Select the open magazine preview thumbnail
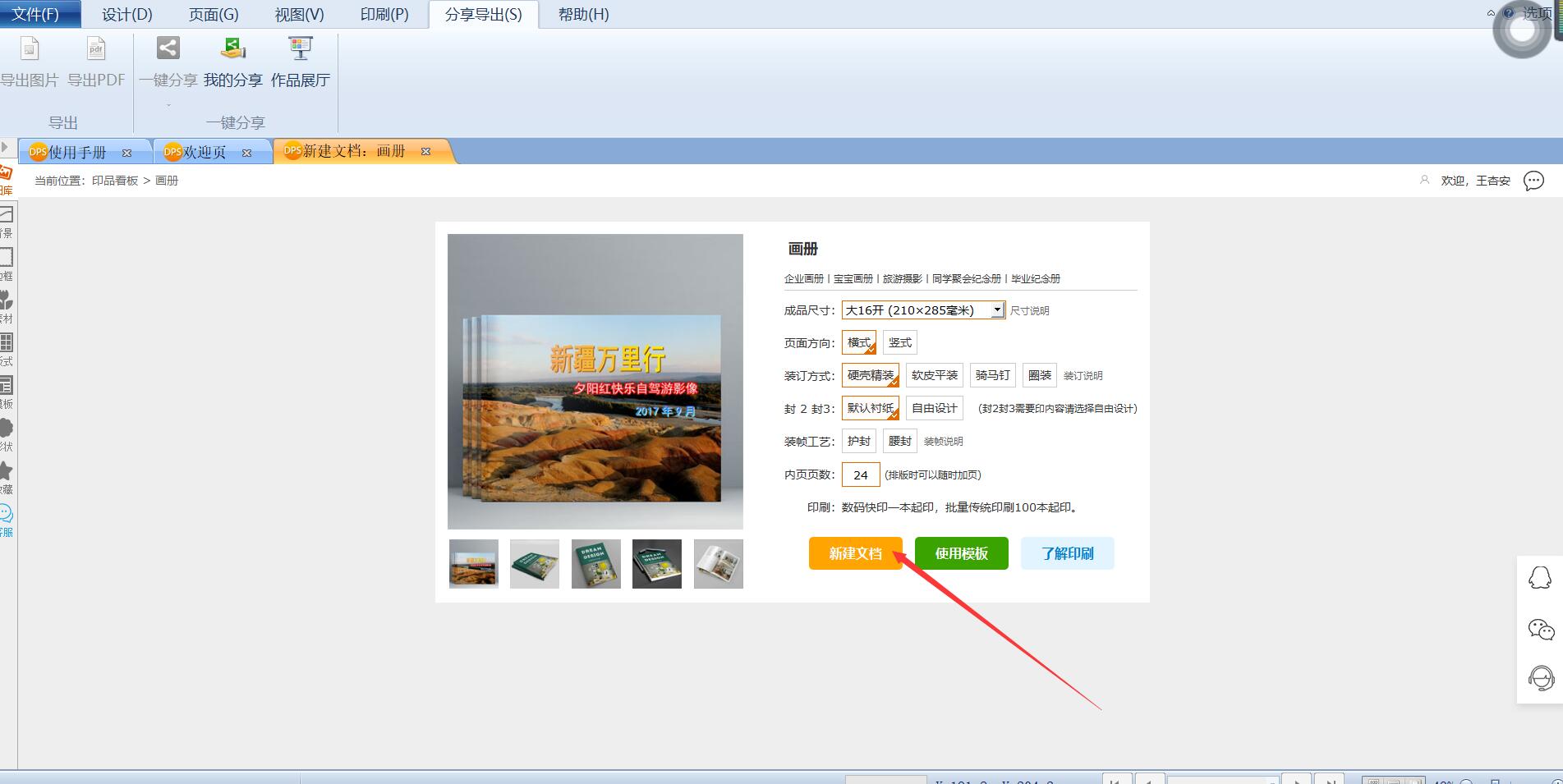 [x=719, y=564]
